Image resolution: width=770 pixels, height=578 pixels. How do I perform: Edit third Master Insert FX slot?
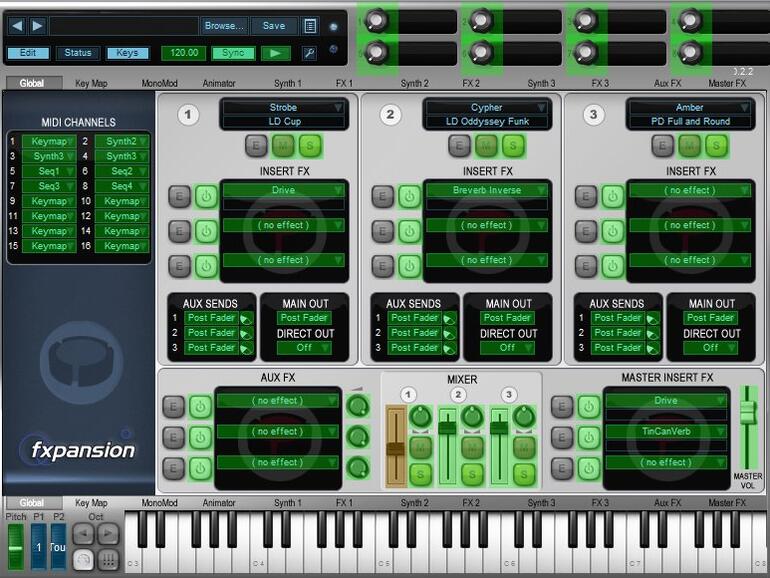(x=562, y=468)
